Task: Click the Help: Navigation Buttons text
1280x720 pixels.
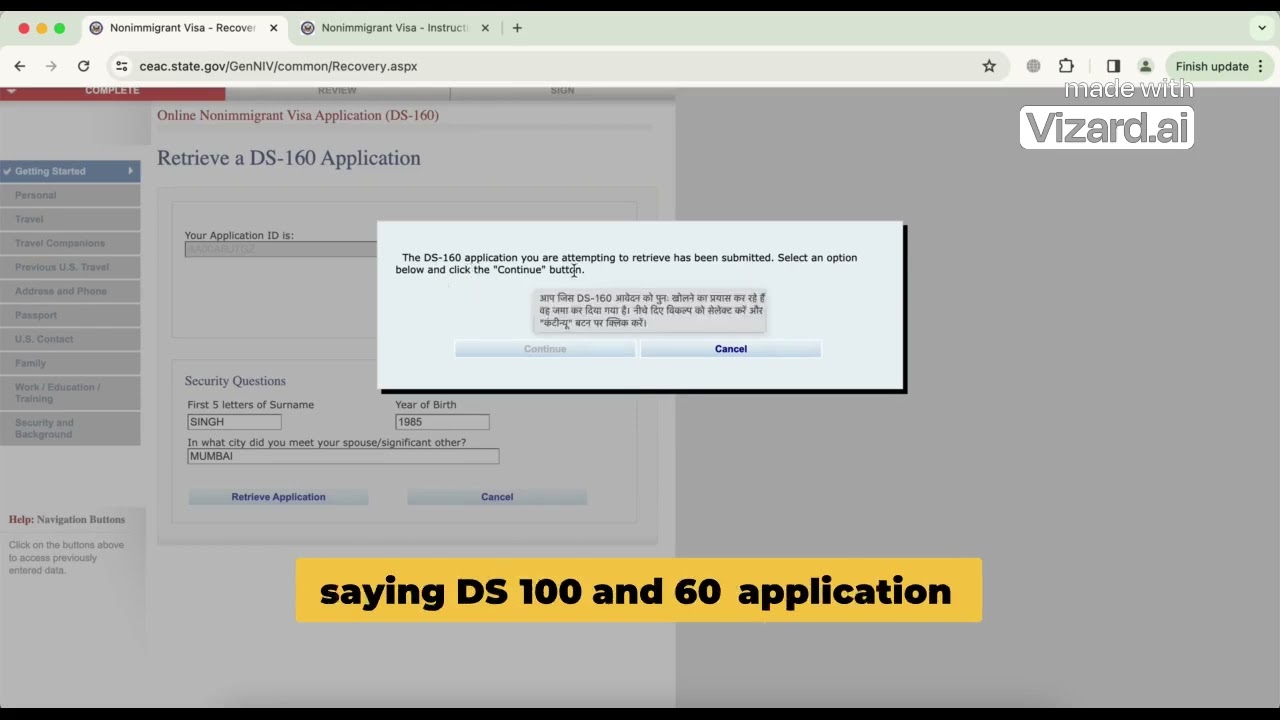Action: (x=67, y=520)
